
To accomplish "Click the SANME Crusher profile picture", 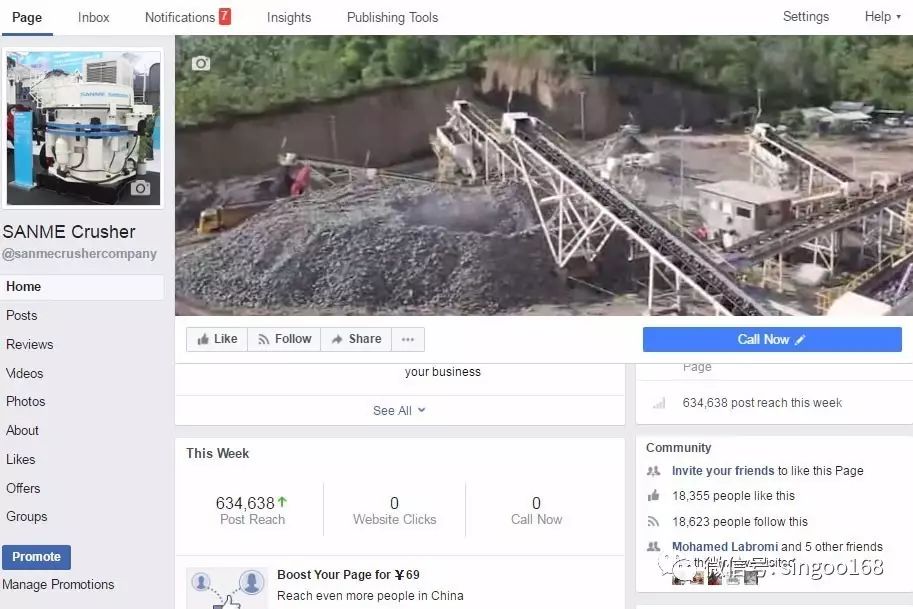I will pos(82,127).
